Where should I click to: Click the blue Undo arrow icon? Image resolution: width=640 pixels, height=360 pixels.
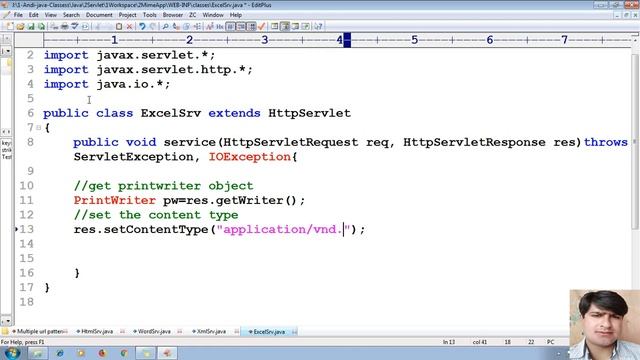(142, 27)
